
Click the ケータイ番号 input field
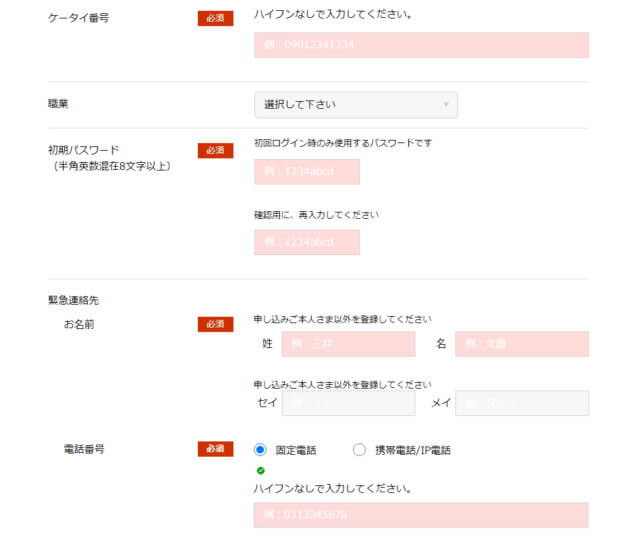tap(421, 45)
